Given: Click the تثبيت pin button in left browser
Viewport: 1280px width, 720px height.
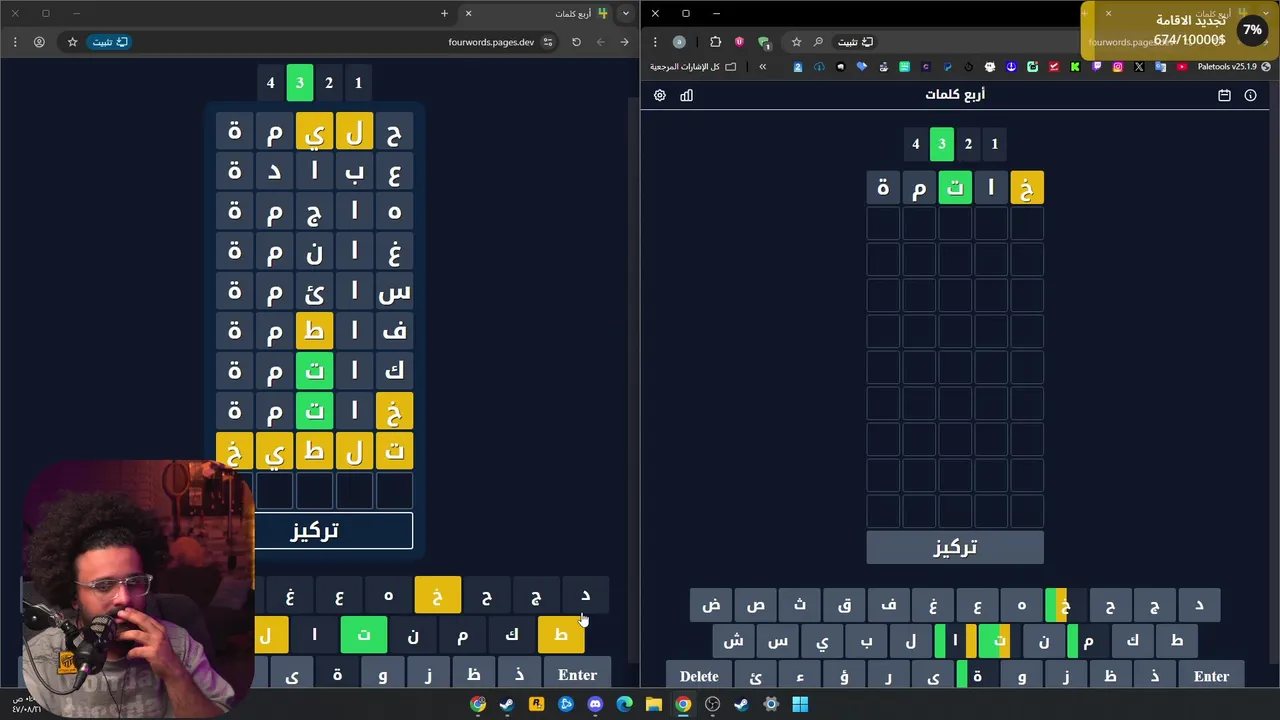Looking at the screenshot, I should tap(110, 42).
